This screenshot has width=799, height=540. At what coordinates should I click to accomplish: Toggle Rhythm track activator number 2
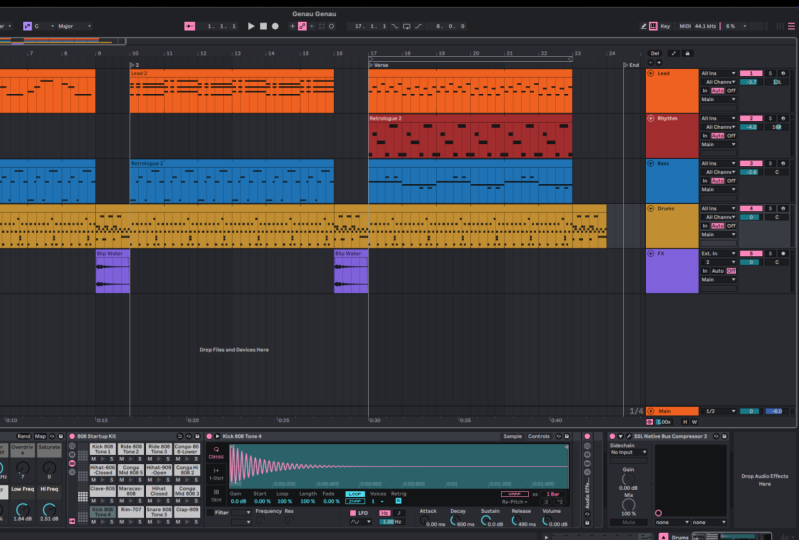pos(751,118)
